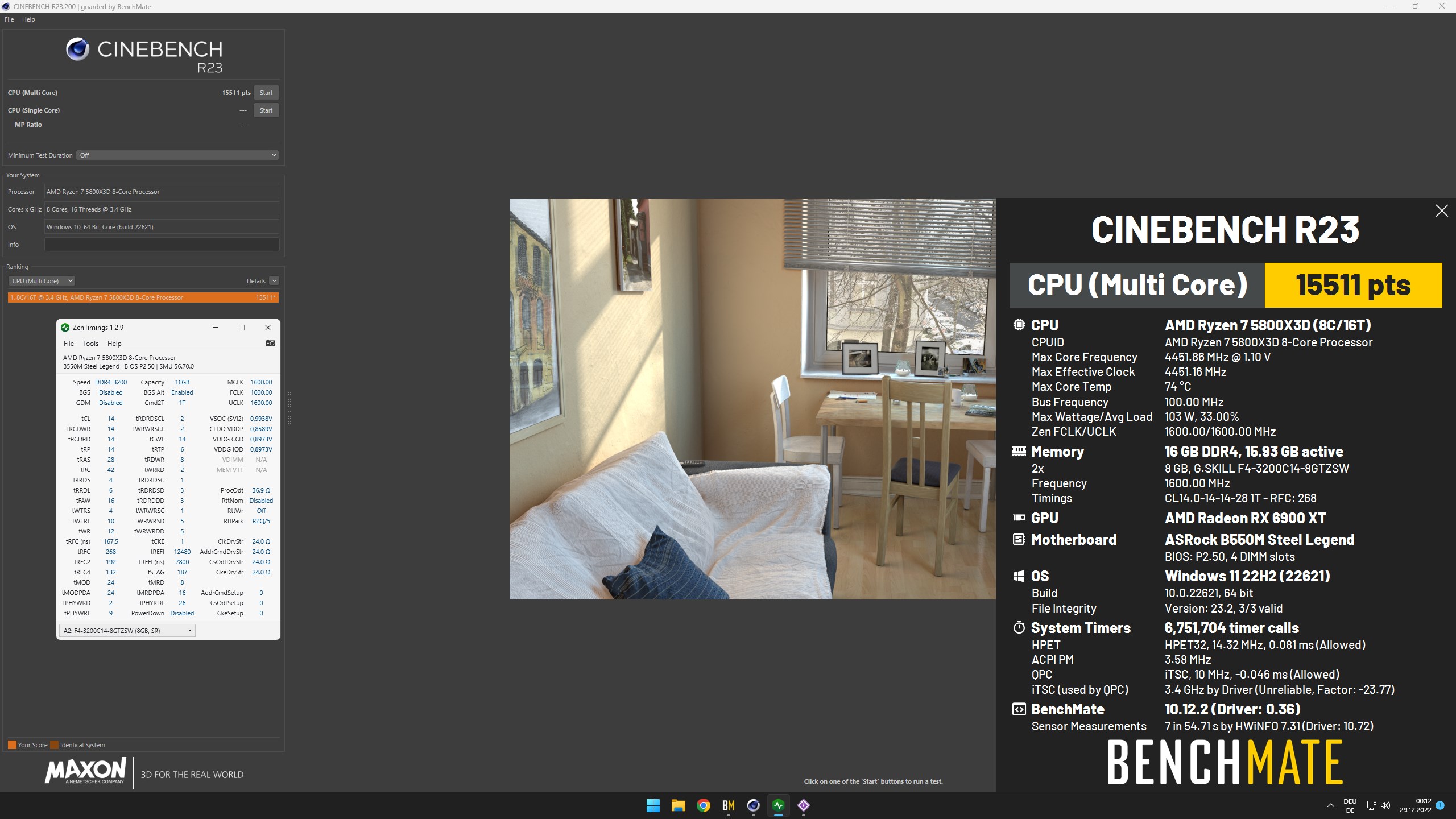
Task: Select the Motherboard chip icon in the overlay
Action: tap(1020, 539)
